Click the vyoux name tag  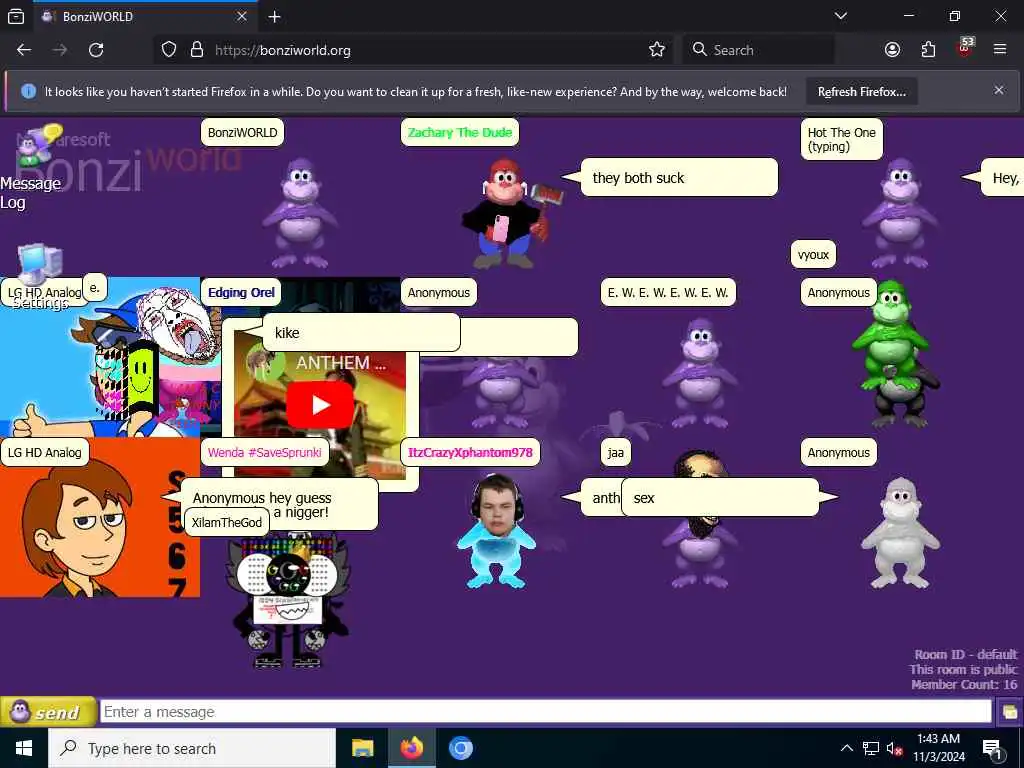(813, 255)
